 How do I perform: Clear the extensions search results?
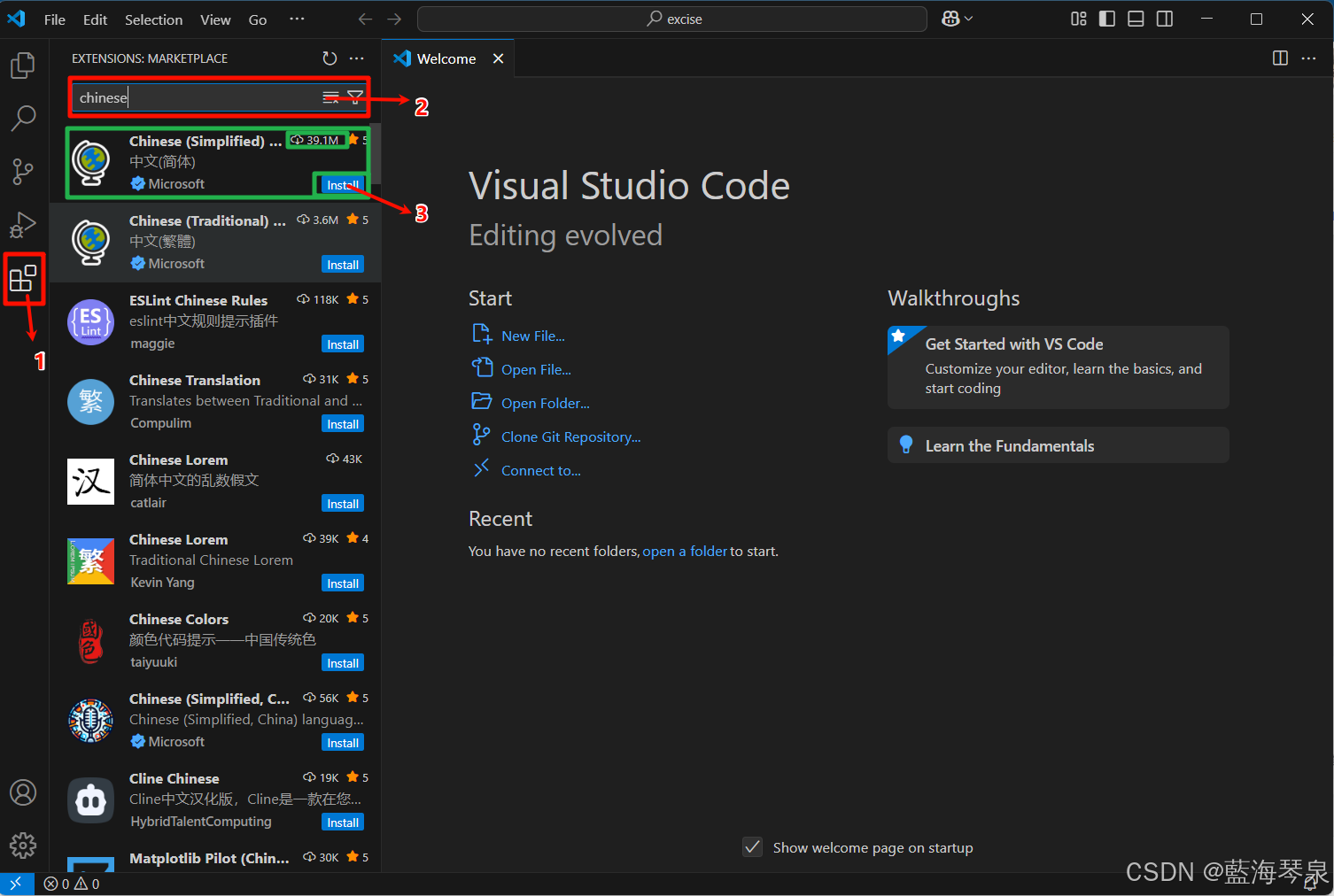point(330,97)
